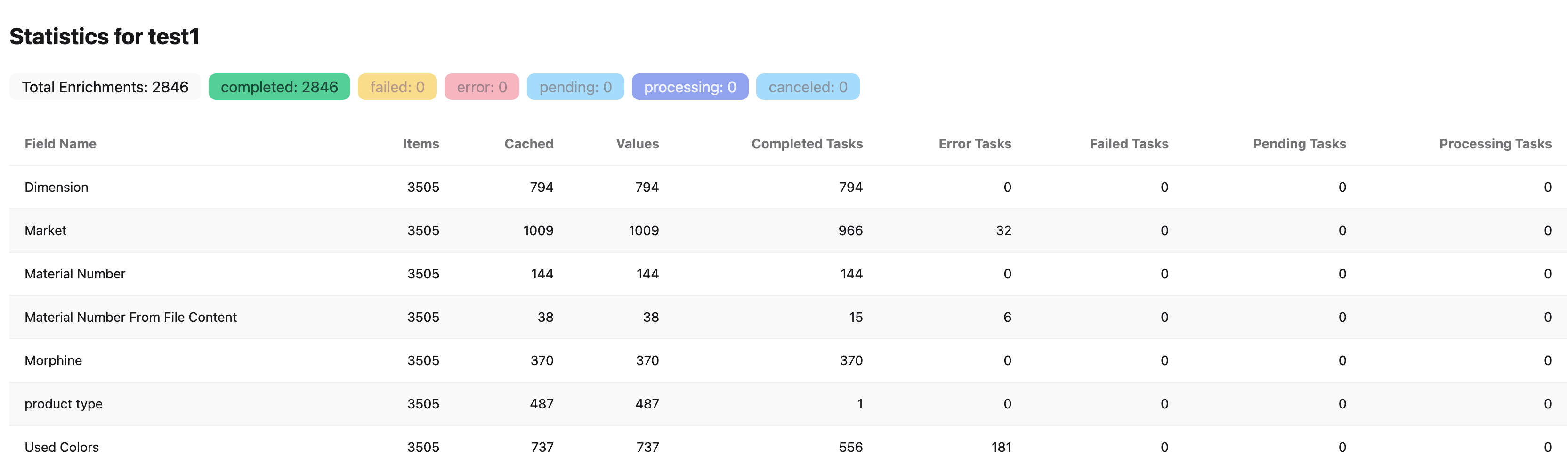Image resolution: width=1568 pixels, height=473 pixels.
Task: Click the Total Enrichments: 2846 chip
Action: tap(104, 86)
